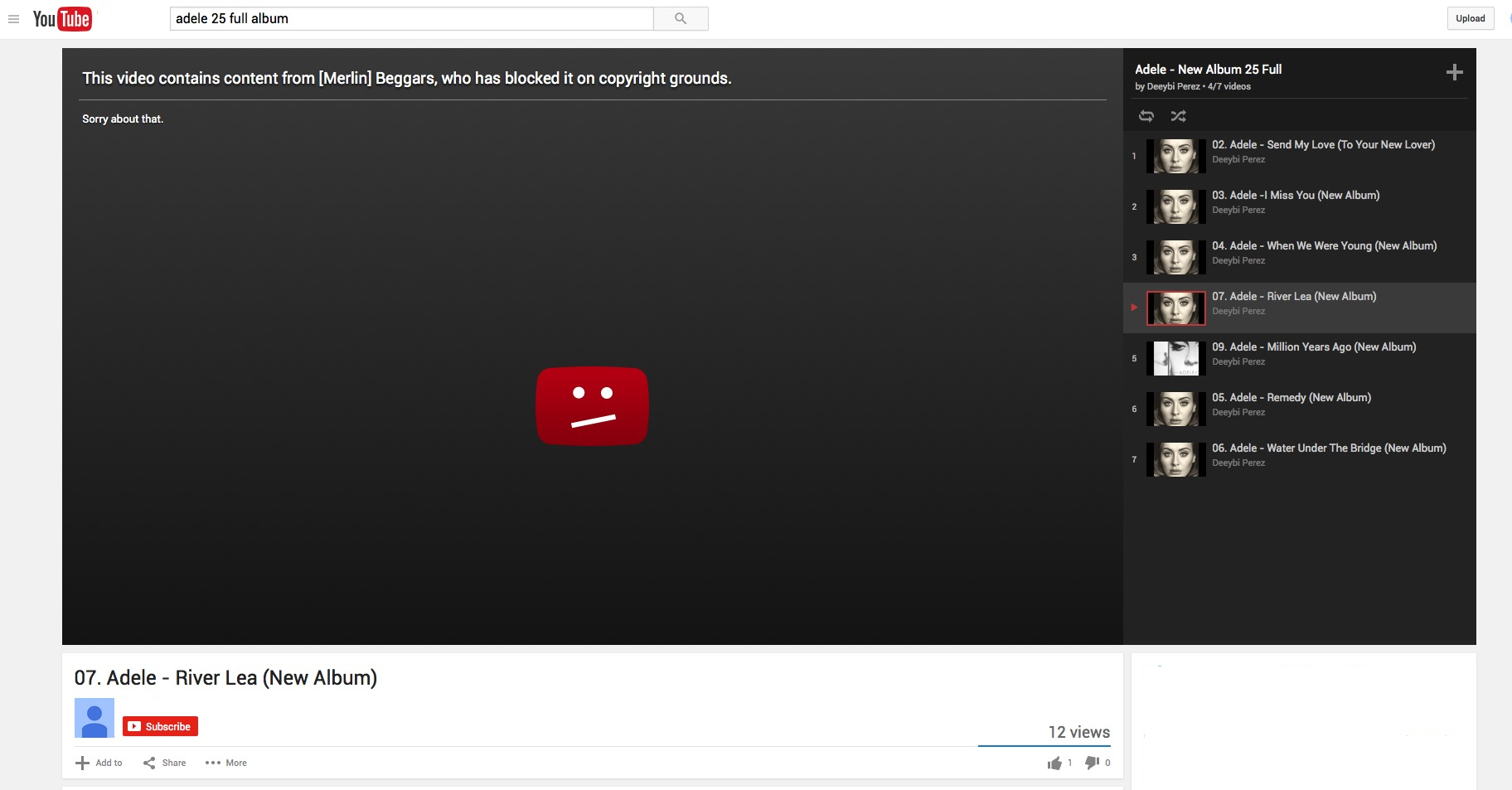Play '03. Adele -I Miss You' playlist item
This screenshot has width=1512, height=790.
1299,207
